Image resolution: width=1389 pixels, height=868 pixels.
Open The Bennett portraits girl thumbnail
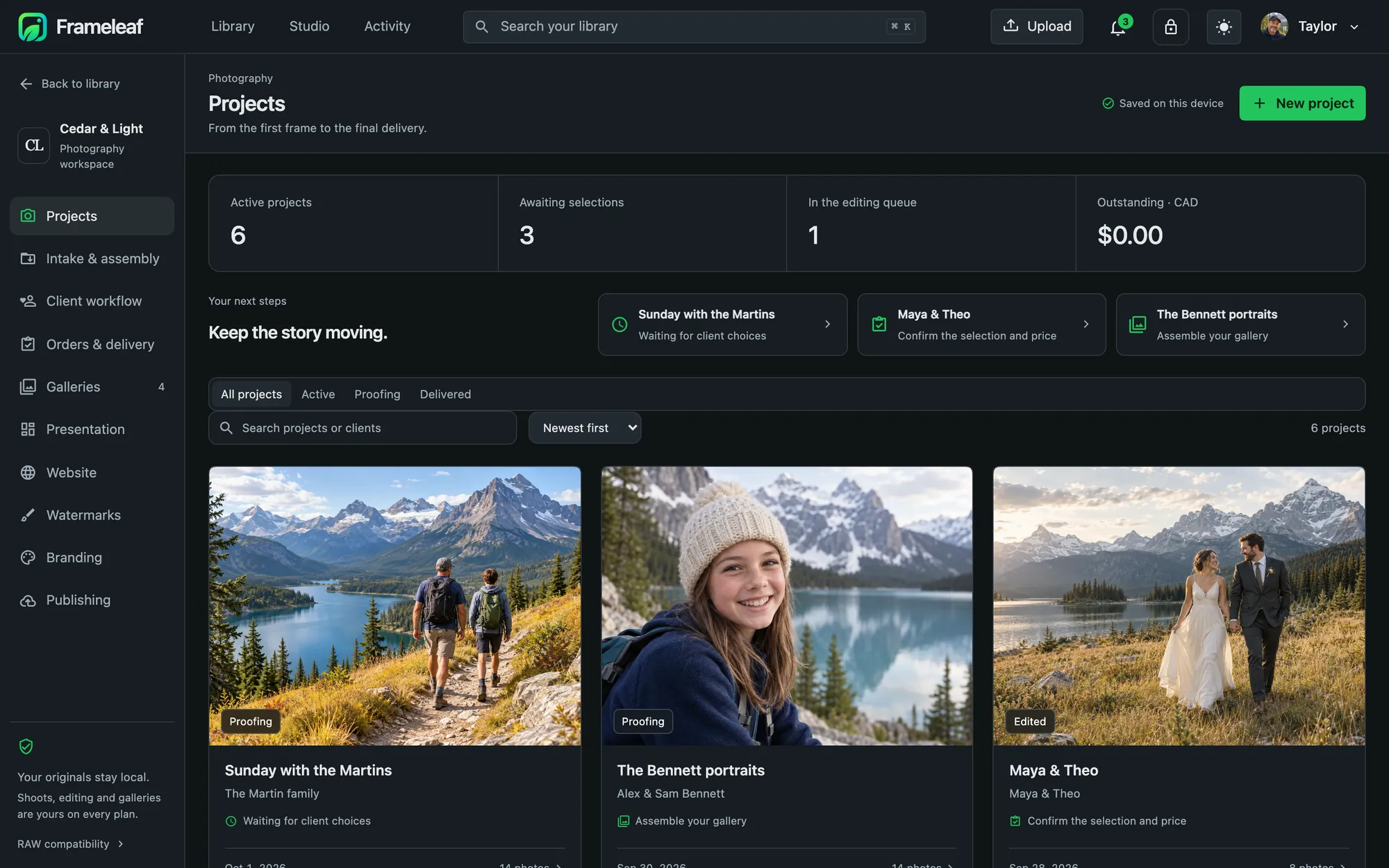pyautogui.click(x=787, y=606)
